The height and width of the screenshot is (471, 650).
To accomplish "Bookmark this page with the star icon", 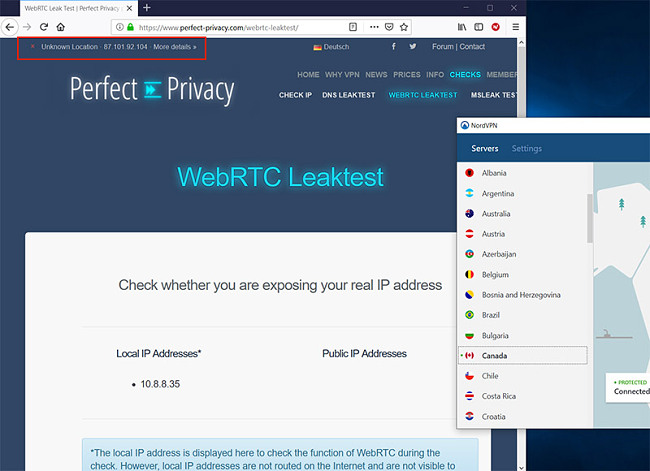I will 404,27.
